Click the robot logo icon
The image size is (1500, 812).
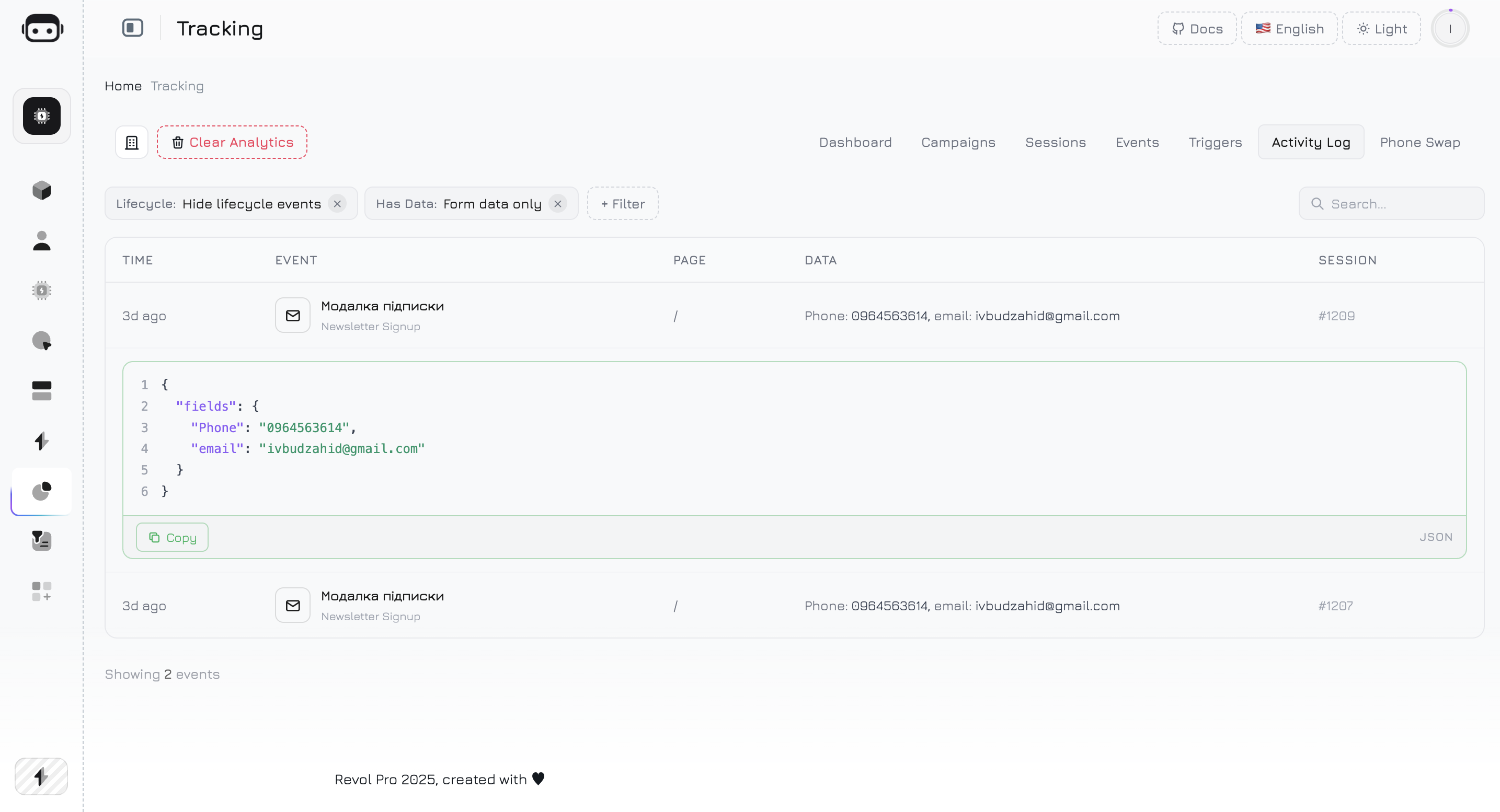coord(42,29)
